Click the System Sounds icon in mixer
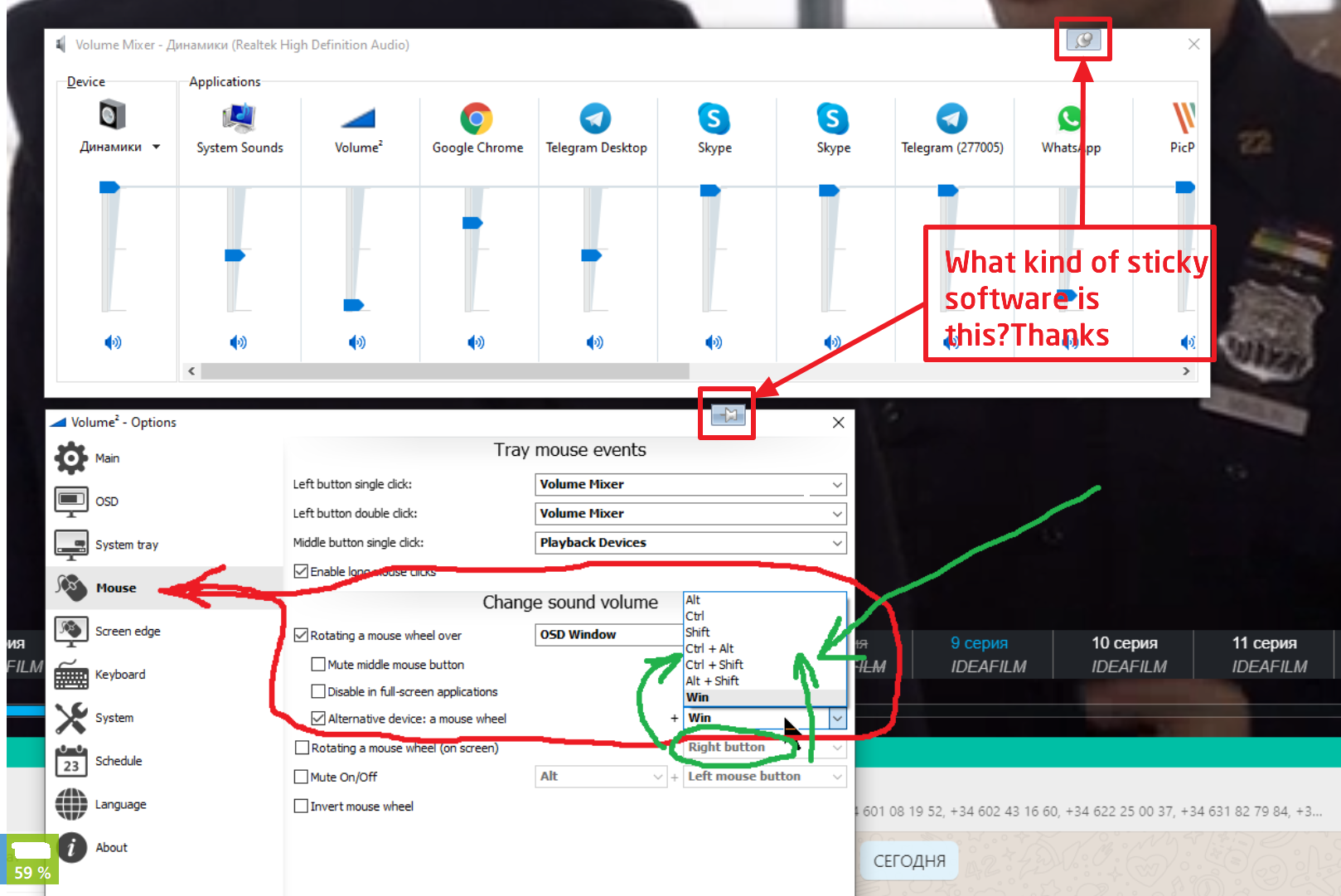 click(x=239, y=118)
